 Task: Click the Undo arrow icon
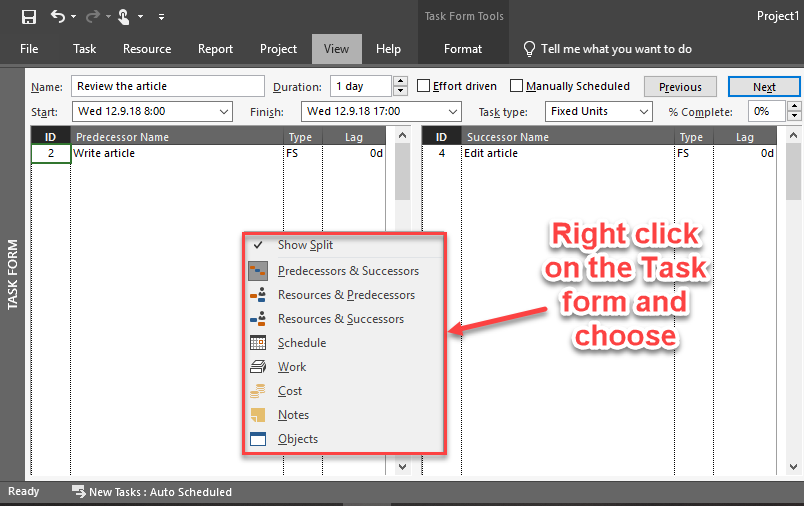point(58,16)
